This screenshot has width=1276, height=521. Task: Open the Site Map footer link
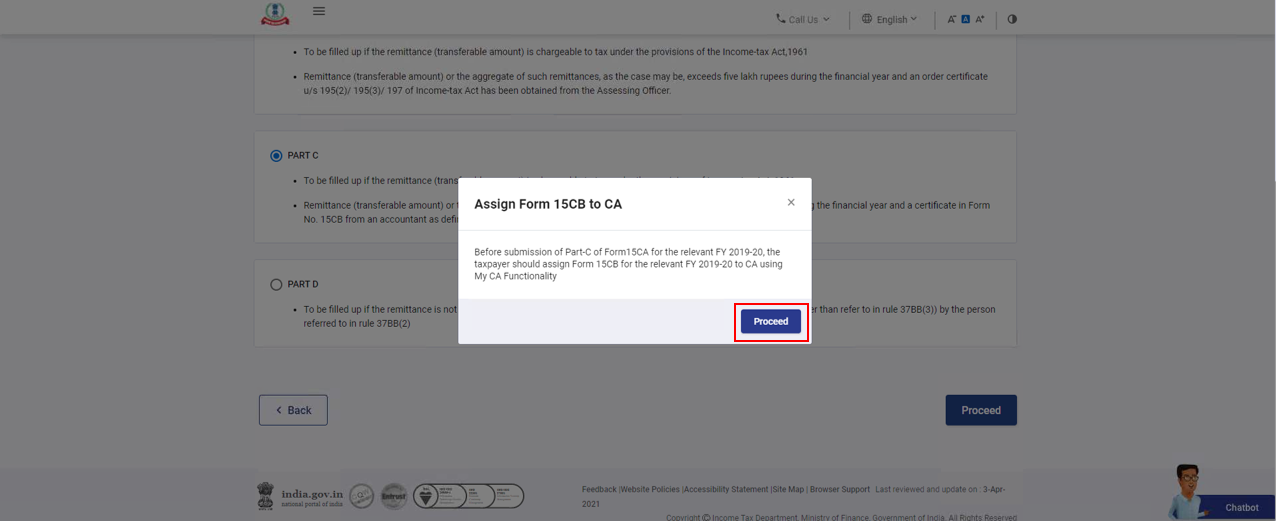[x=788, y=490]
